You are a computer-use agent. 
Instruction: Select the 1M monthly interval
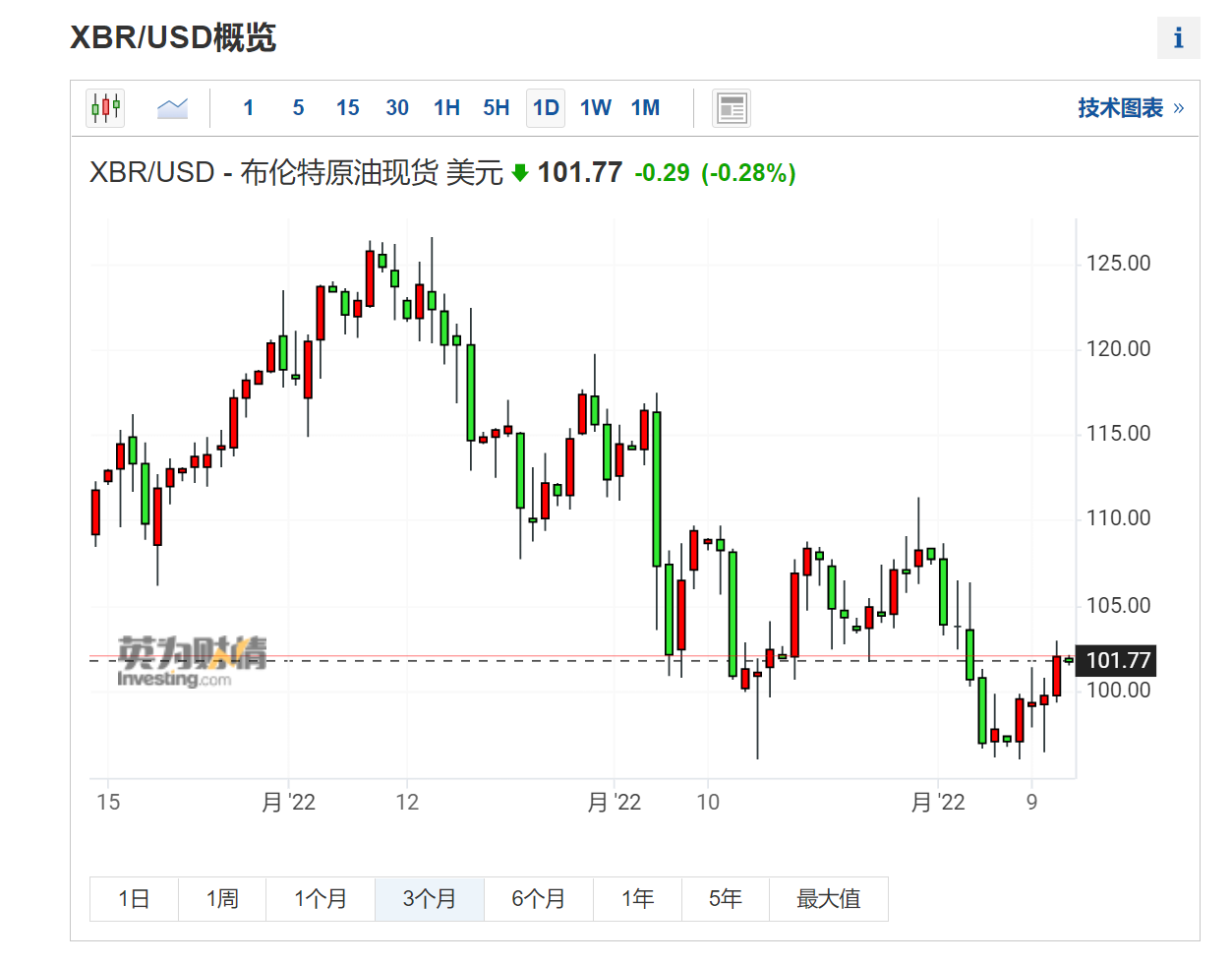point(645,108)
